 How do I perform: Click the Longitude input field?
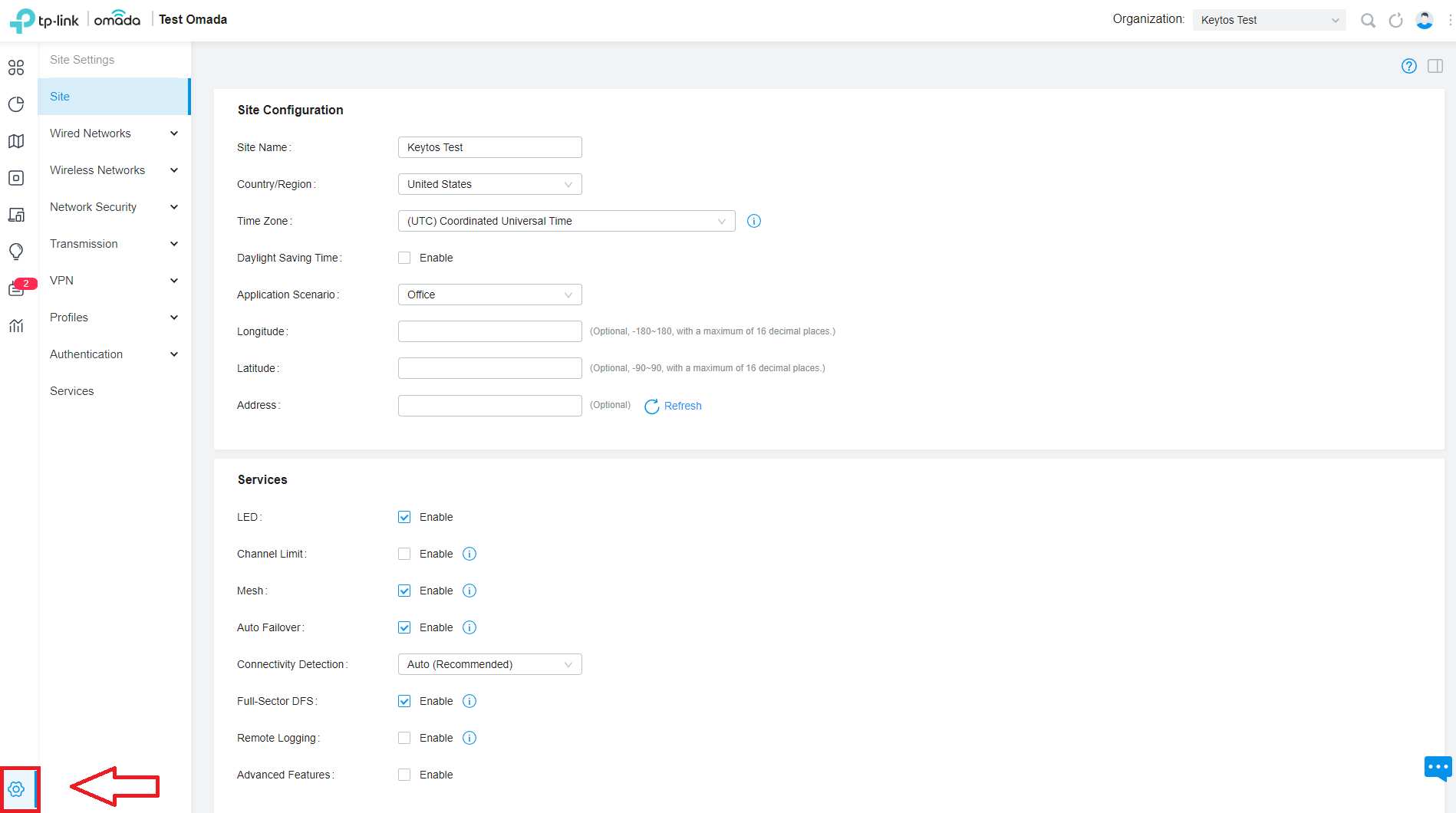490,331
